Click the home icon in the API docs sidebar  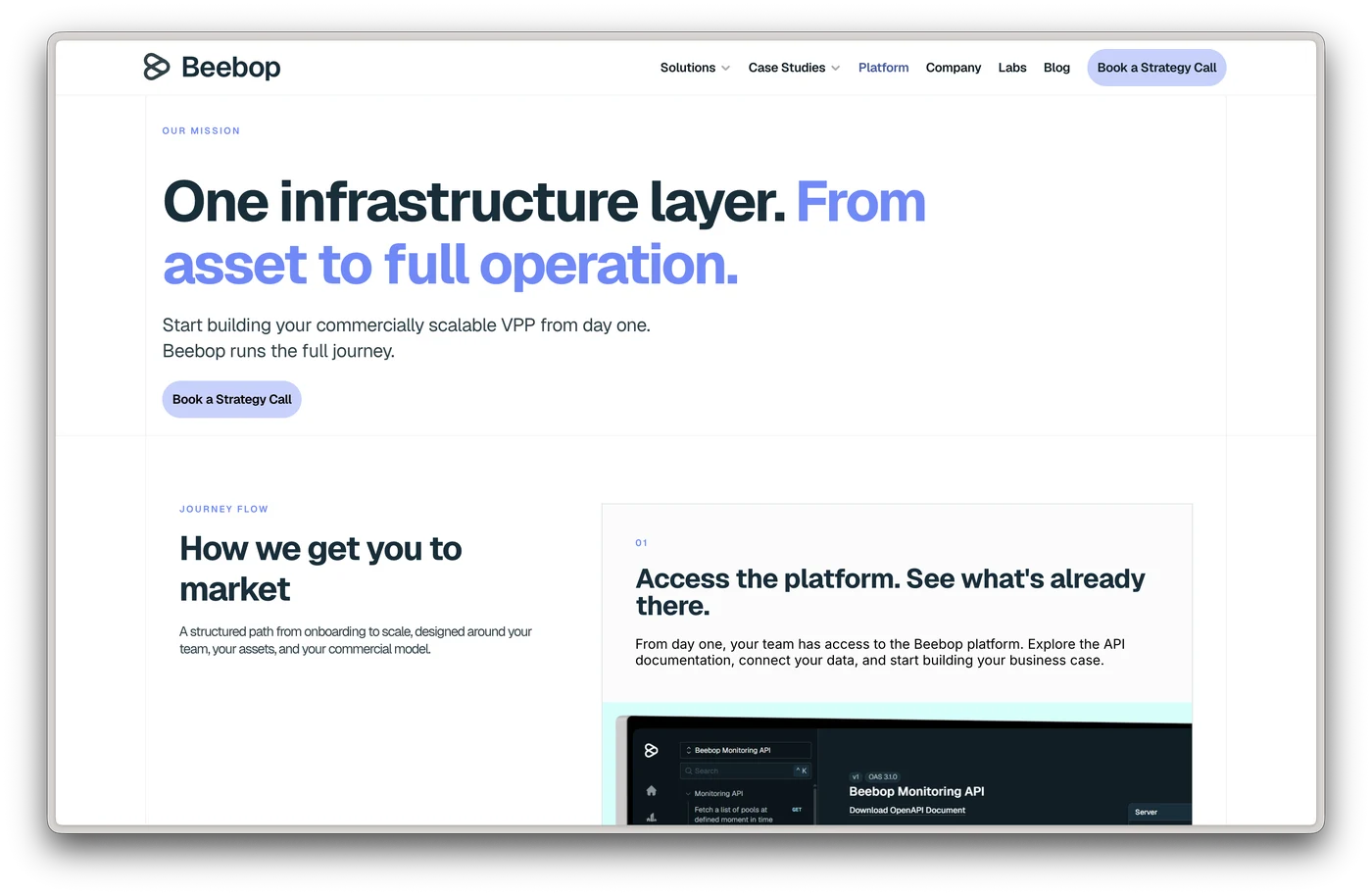651,790
